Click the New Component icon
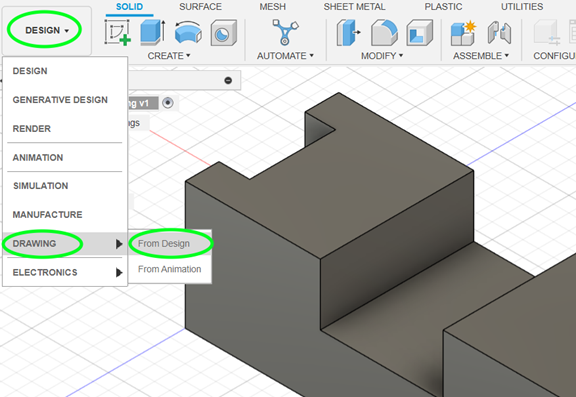Viewport: 576px width, 397px height. [x=463, y=33]
